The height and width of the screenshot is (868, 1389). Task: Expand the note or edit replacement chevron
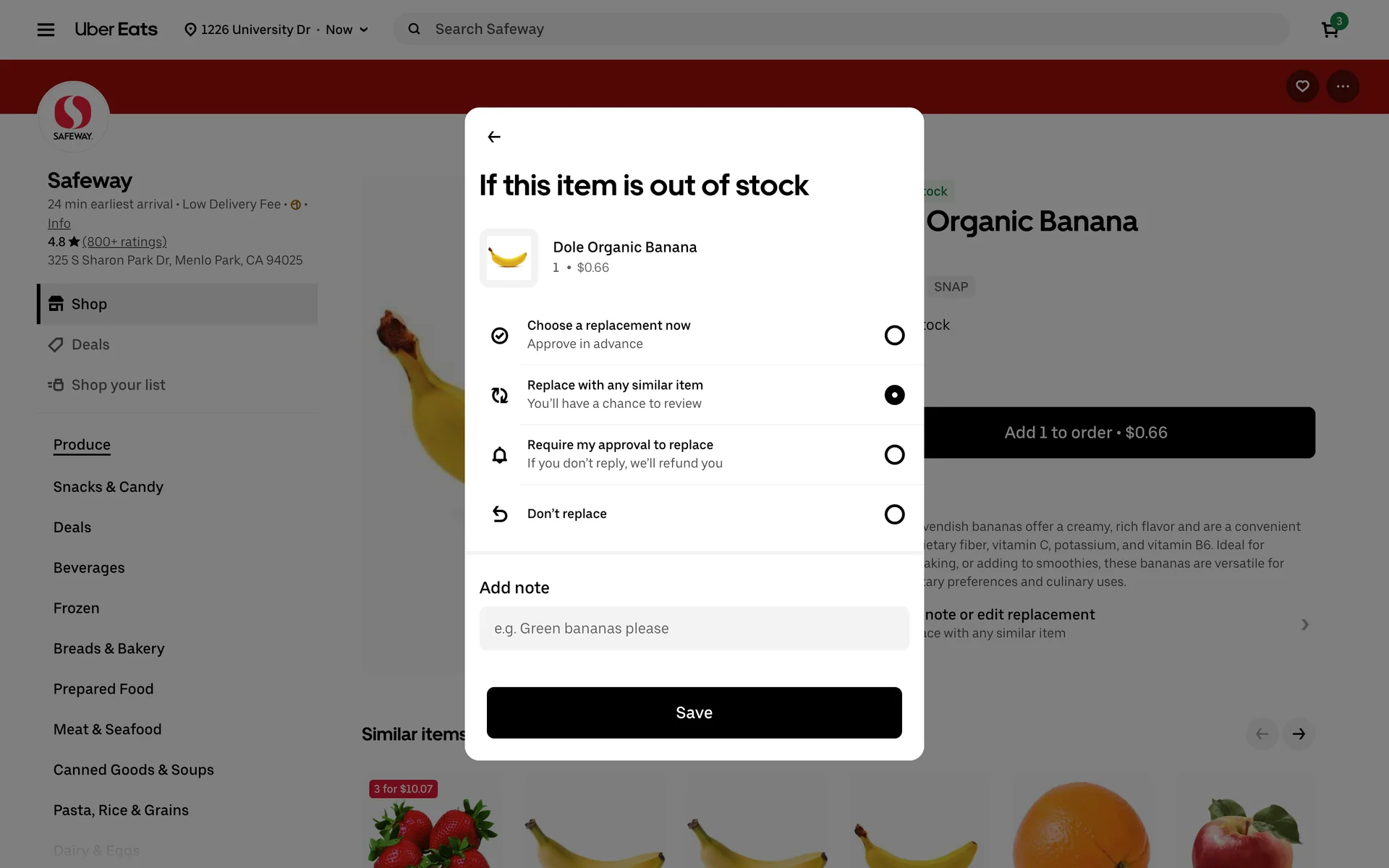[x=1304, y=624]
